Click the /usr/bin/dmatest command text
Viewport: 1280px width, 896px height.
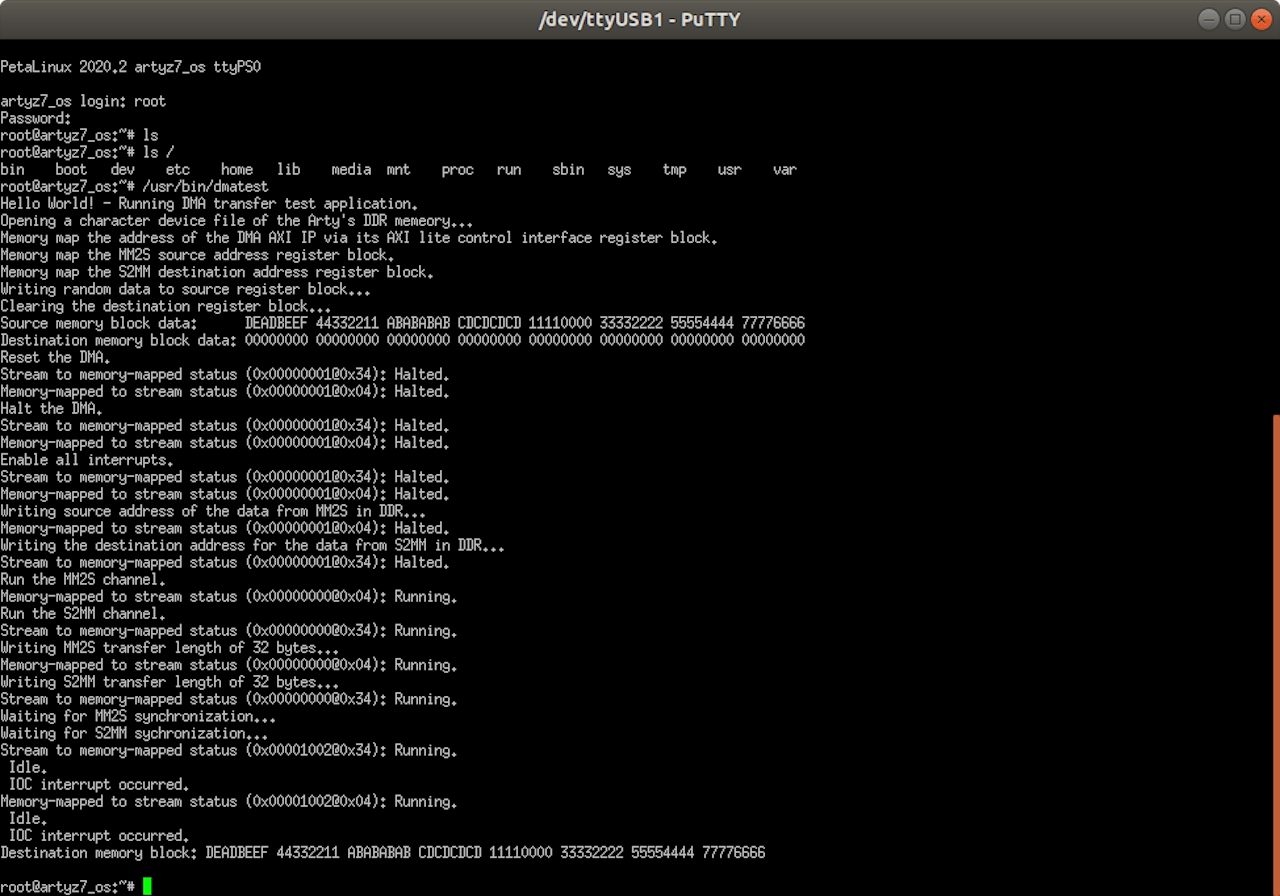[x=205, y=187]
